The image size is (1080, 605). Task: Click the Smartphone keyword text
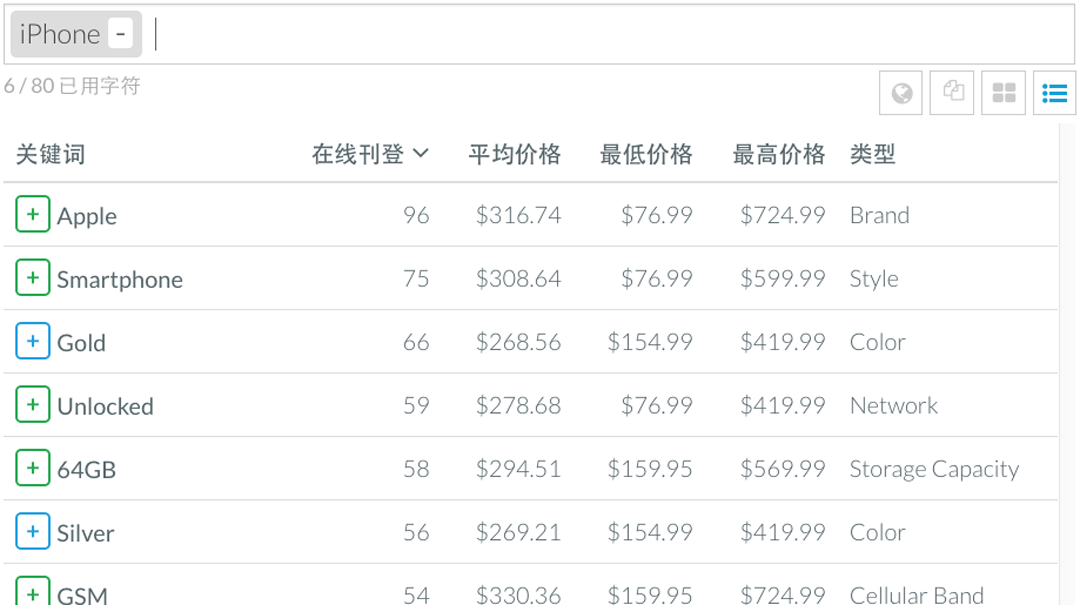[120, 280]
